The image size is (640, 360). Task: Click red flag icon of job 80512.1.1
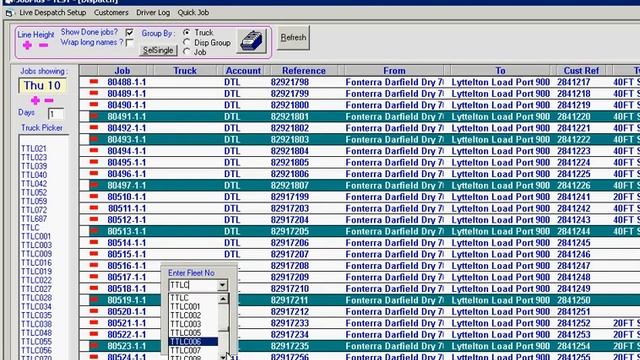94,219
